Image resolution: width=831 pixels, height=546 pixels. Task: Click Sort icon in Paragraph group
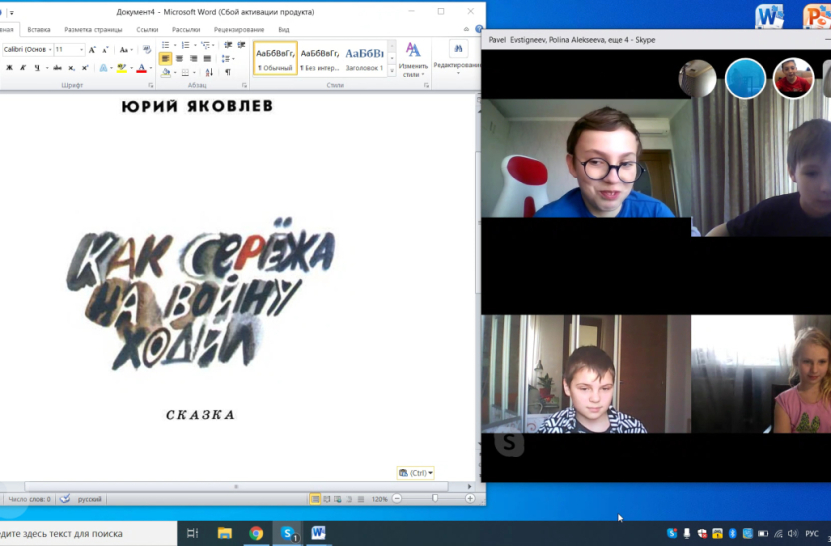[x=209, y=72]
